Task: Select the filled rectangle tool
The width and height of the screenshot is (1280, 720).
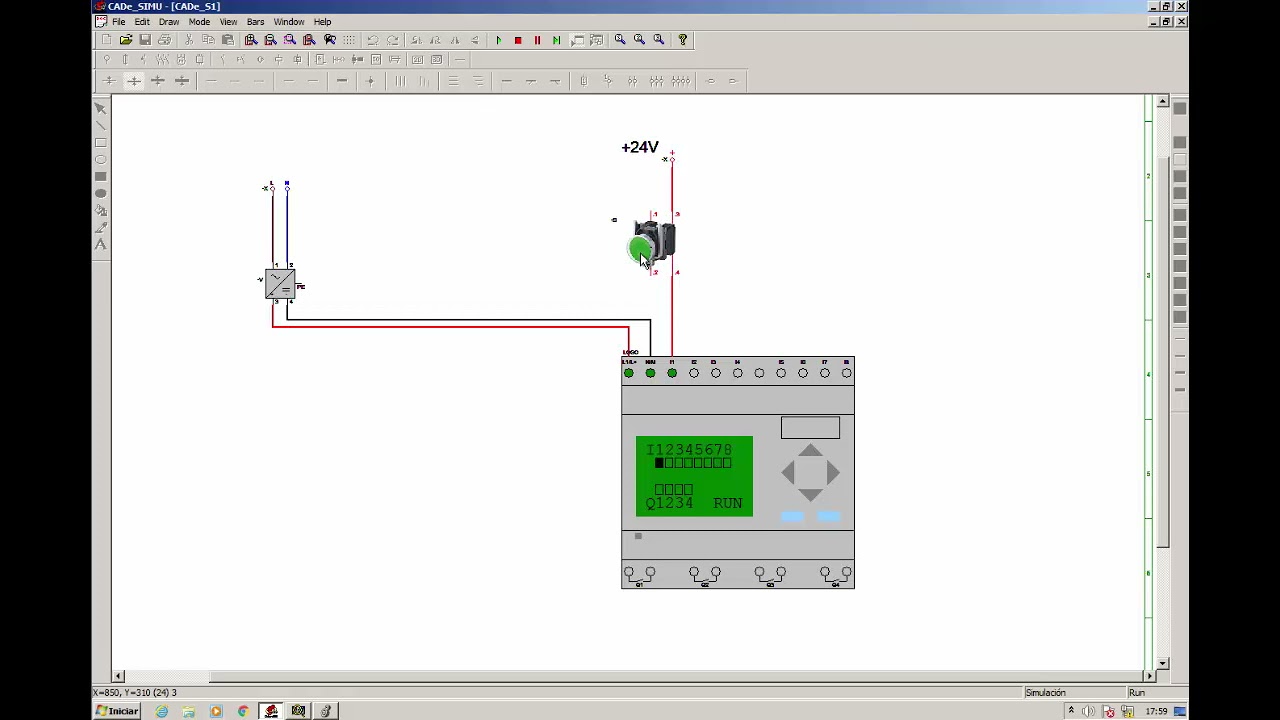Action: 101,176
